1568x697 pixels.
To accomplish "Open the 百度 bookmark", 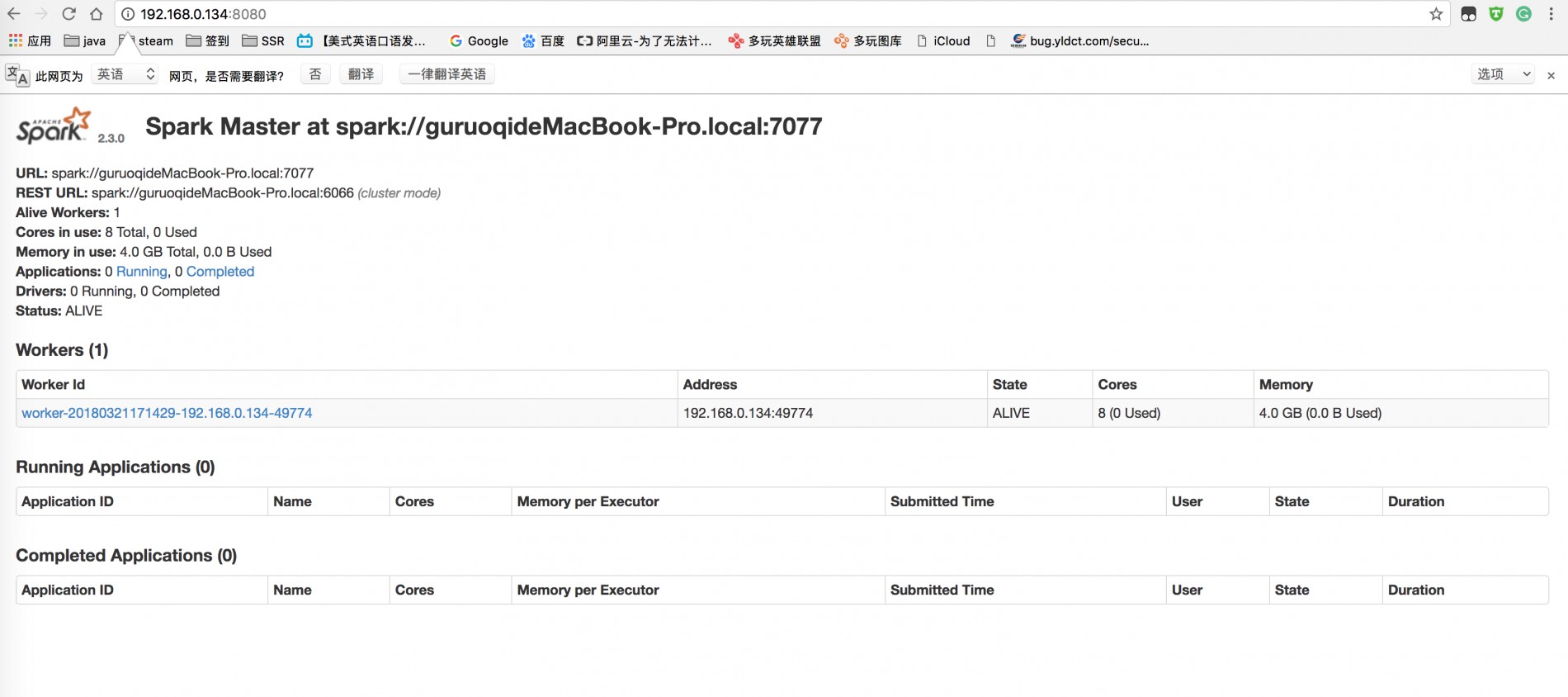I will [543, 40].
